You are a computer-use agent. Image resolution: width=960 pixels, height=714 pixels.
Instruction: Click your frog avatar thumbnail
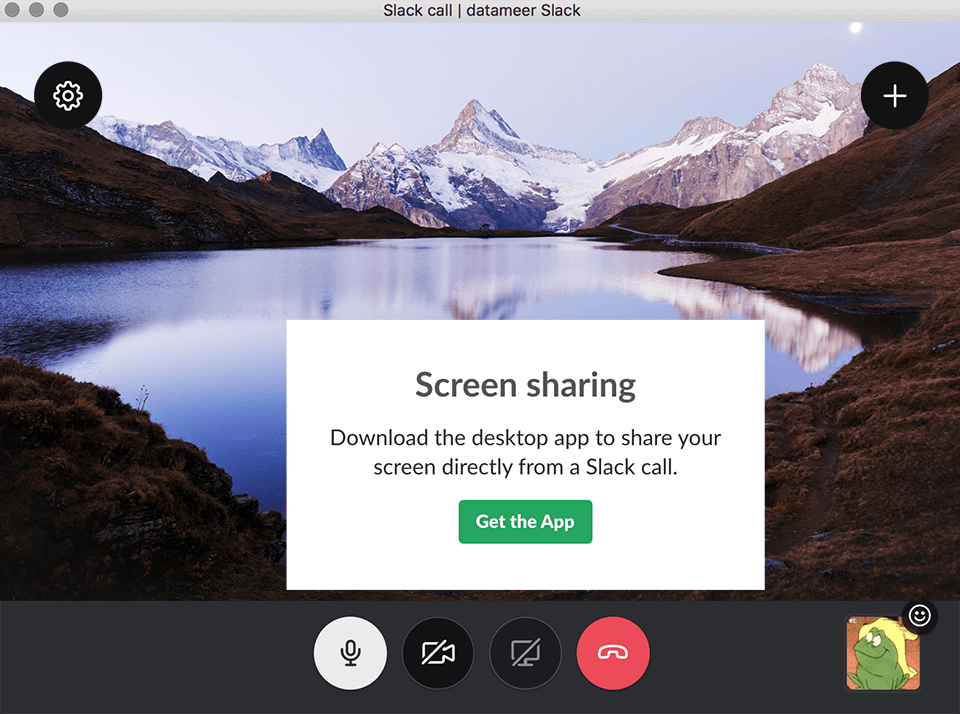(x=881, y=656)
